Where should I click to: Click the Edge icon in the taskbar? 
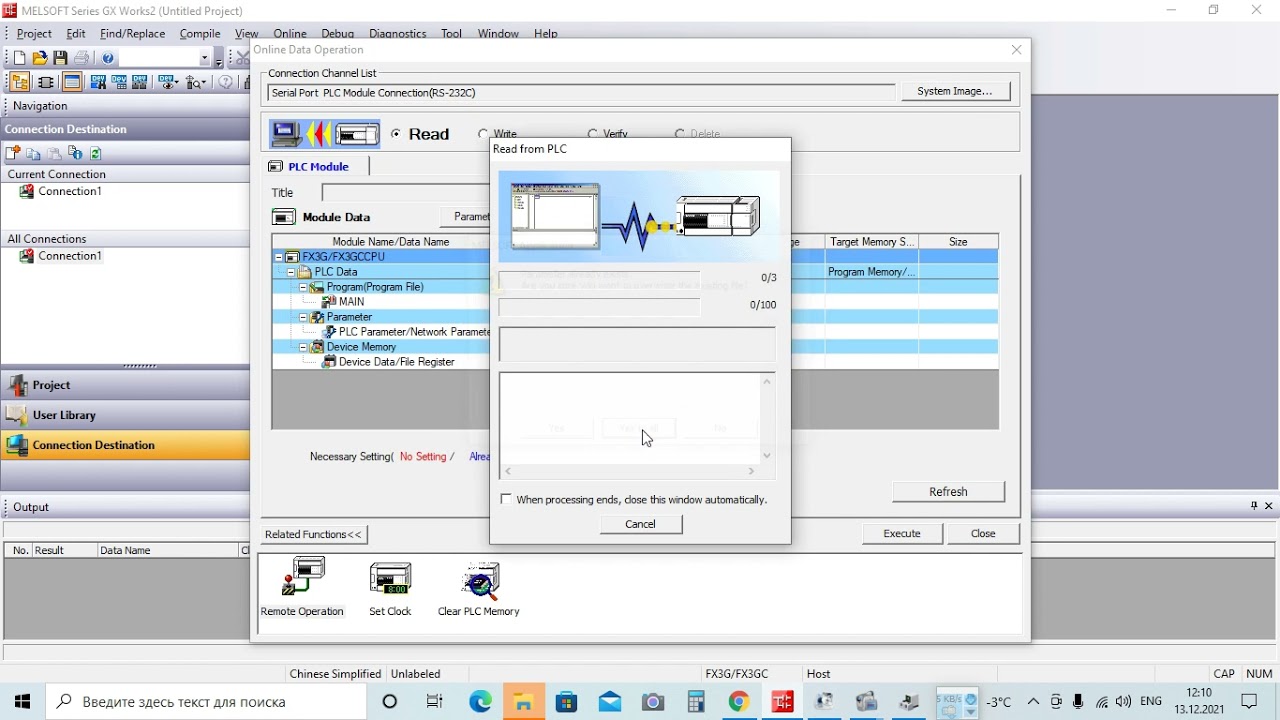tap(481, 702)
